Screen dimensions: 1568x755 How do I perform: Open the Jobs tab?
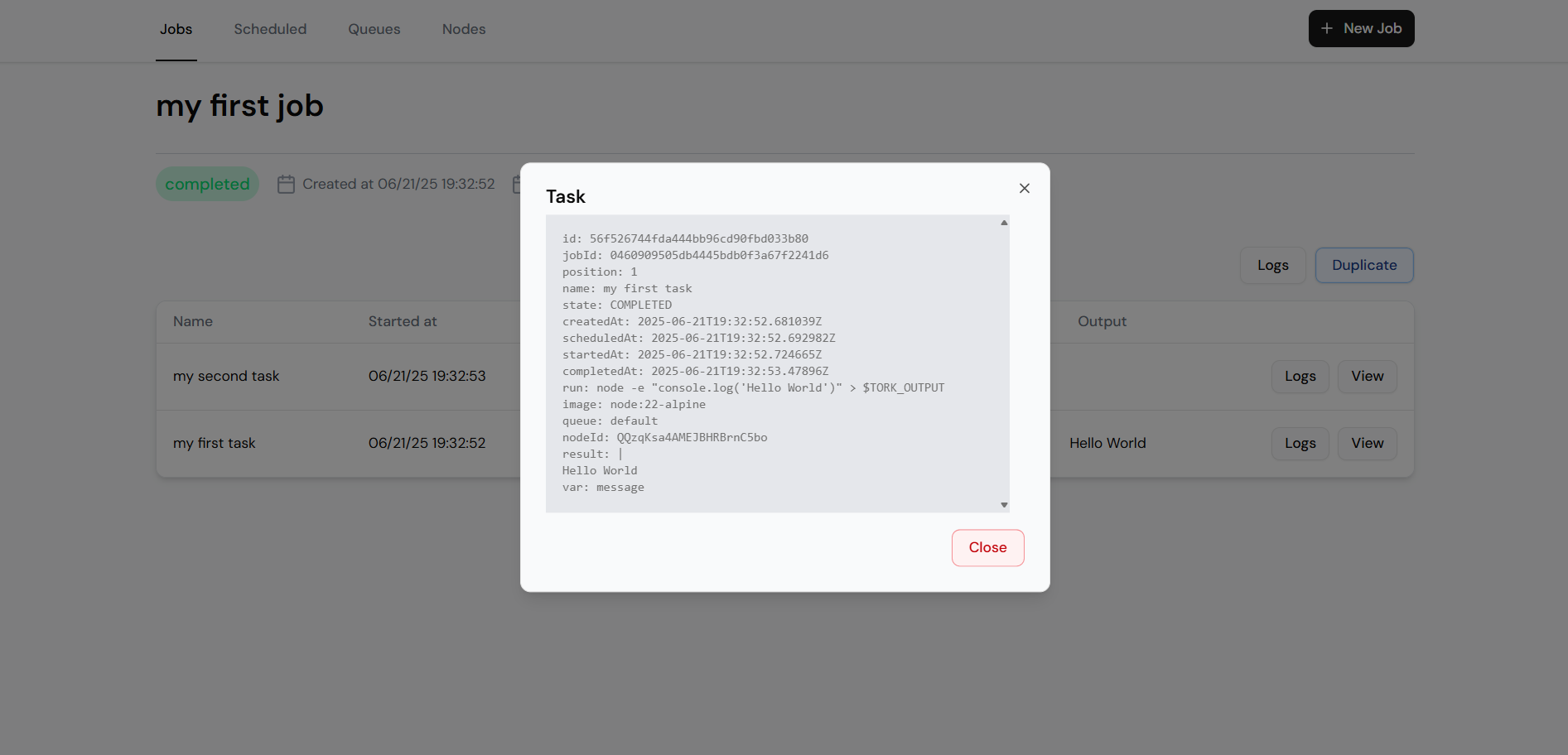point(176,30)
